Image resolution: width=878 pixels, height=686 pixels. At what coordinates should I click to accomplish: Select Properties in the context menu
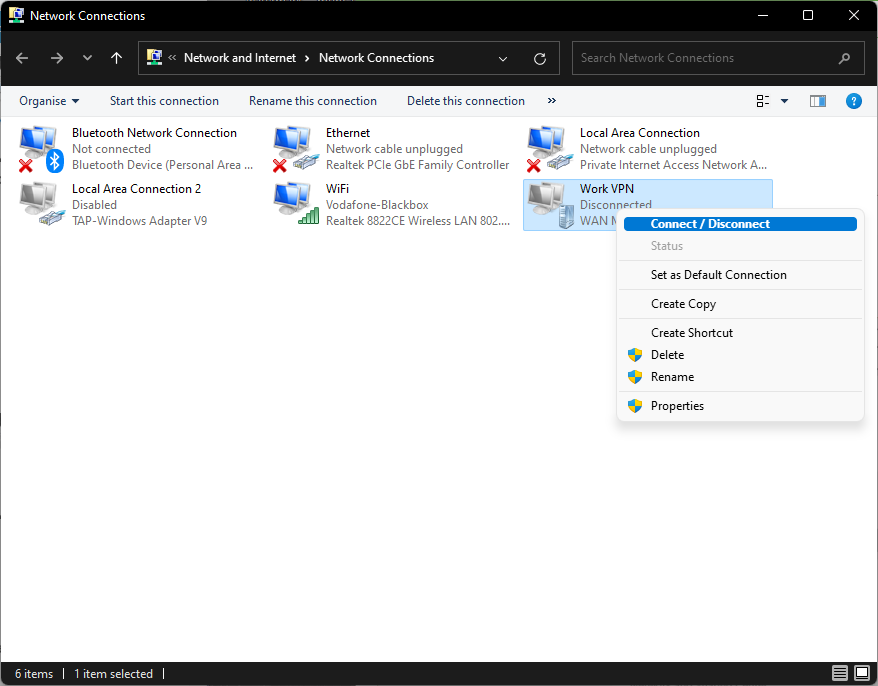coord(677,406)
